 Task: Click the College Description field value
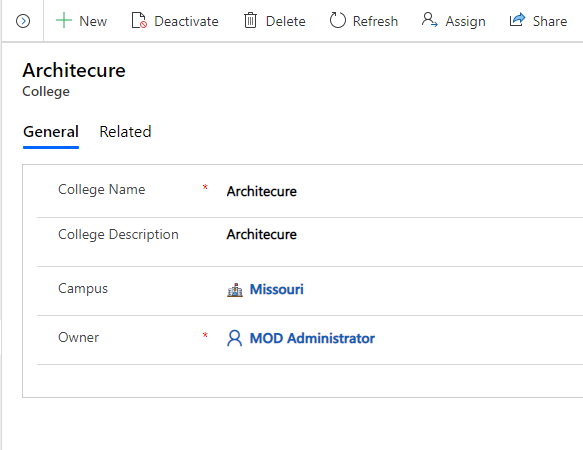(262, 234)
